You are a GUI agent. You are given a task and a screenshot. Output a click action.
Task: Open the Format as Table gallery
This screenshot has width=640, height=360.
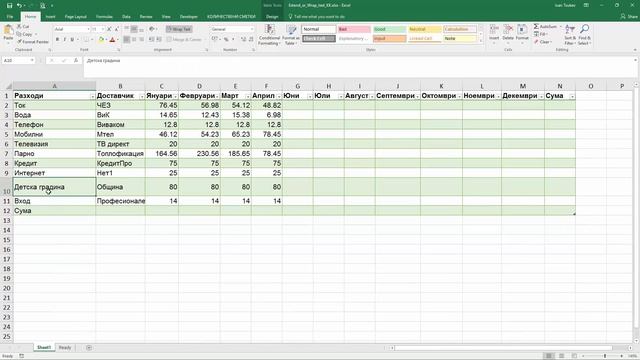[291, 35]
